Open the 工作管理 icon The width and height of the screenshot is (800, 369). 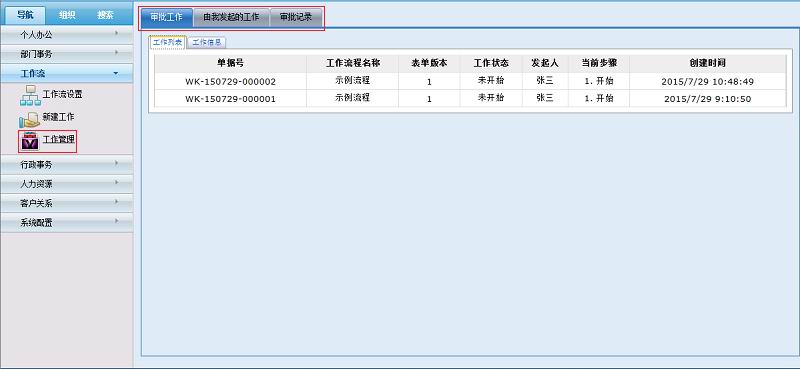(29, 141)
